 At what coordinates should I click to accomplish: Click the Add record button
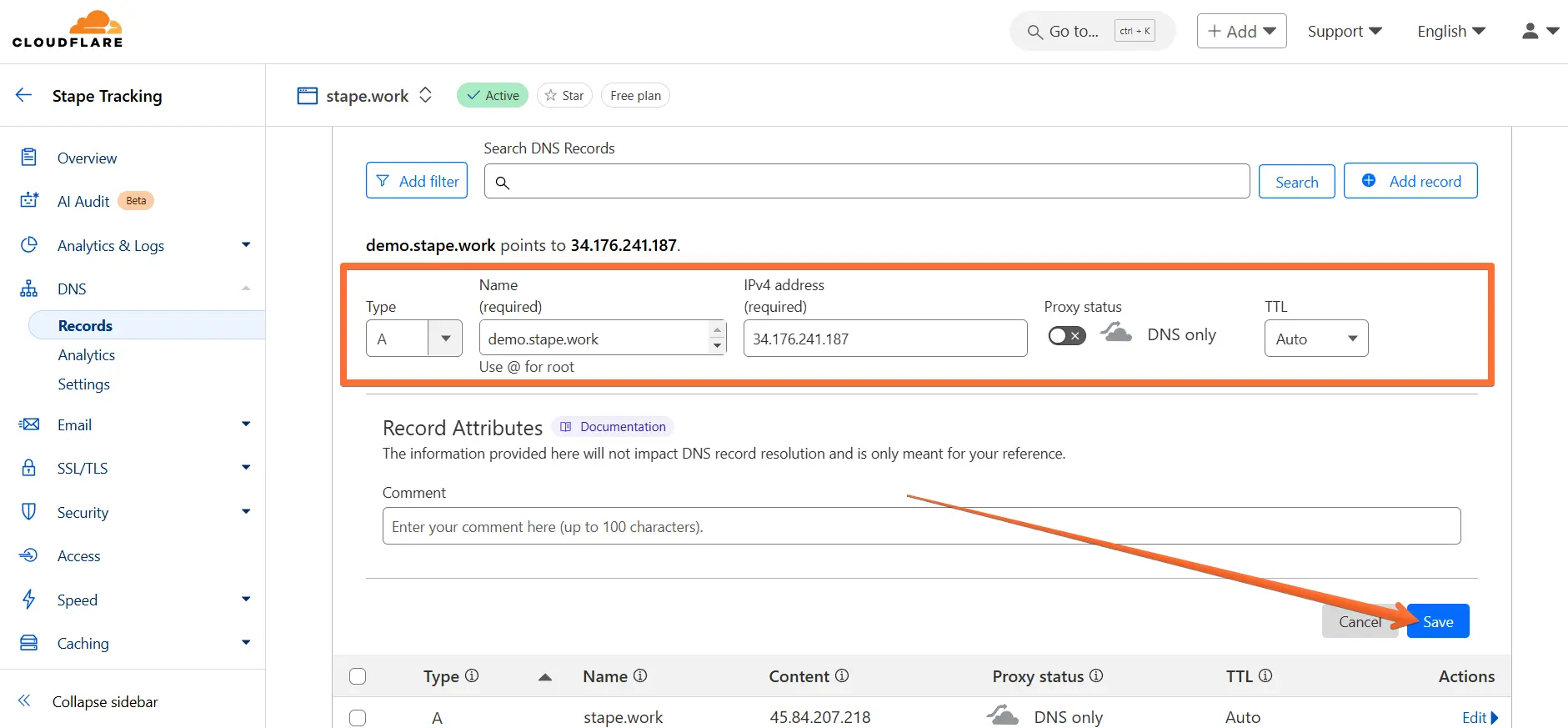(x=1410, y=181)
